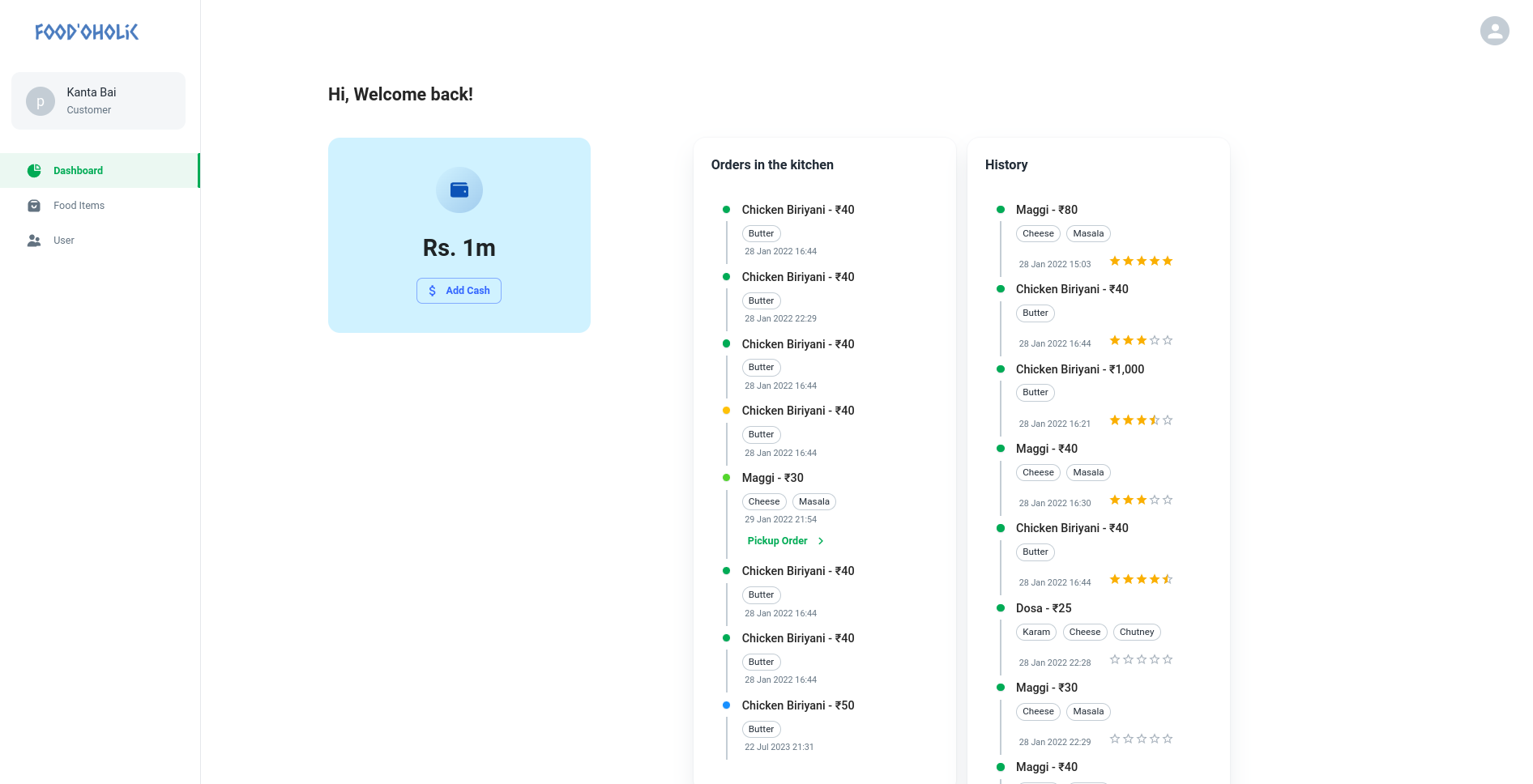This screenshot has width=1533, height=784.
Task: Click the History panel heading
Action: click(1006, 165)
